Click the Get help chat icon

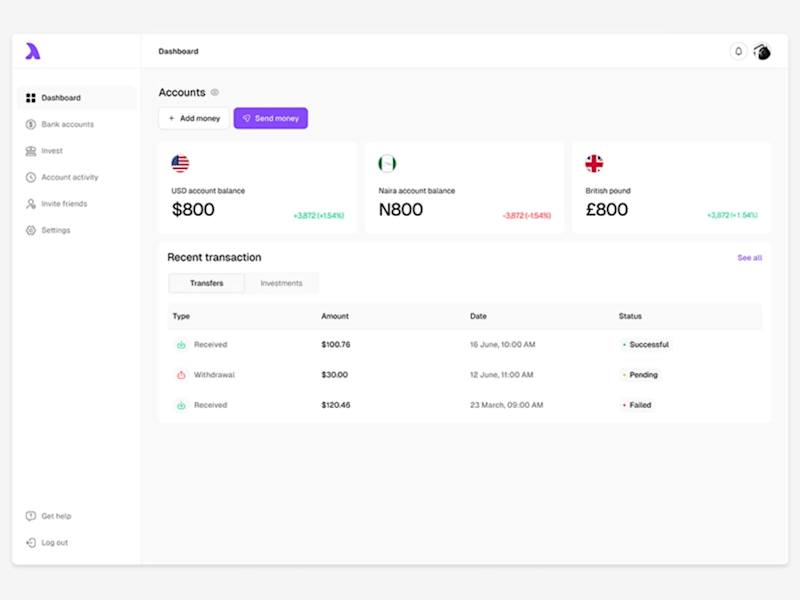point(31,516)
